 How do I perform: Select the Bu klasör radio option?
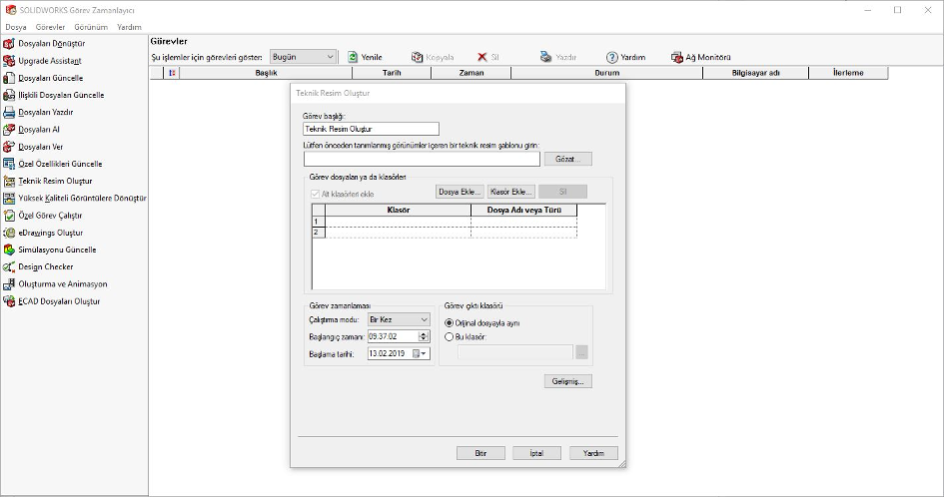449,337
